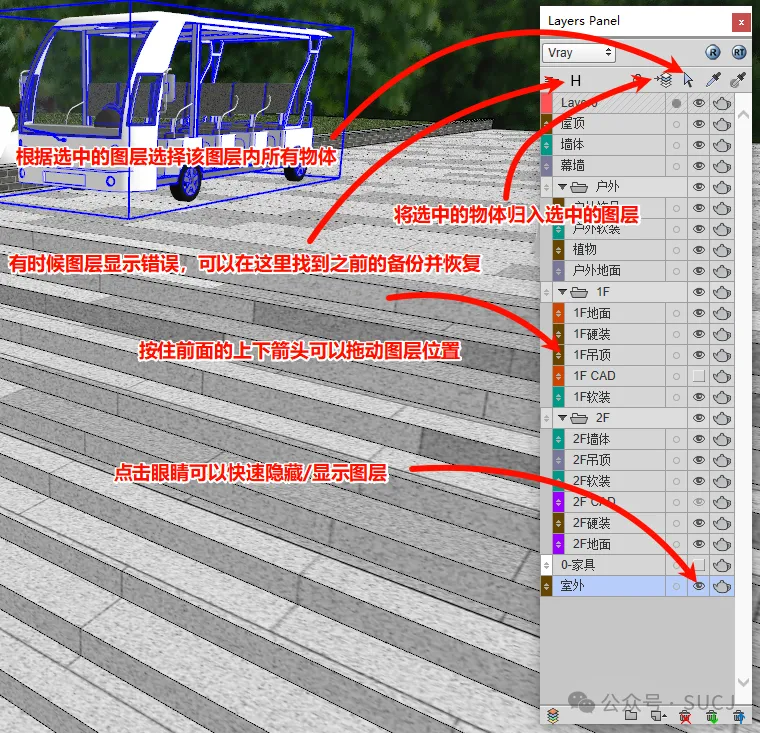Screen dimensions: 760x733
Task: Toggle the teapot render icon for 2F墙体
Action: (x=722, y=439)
